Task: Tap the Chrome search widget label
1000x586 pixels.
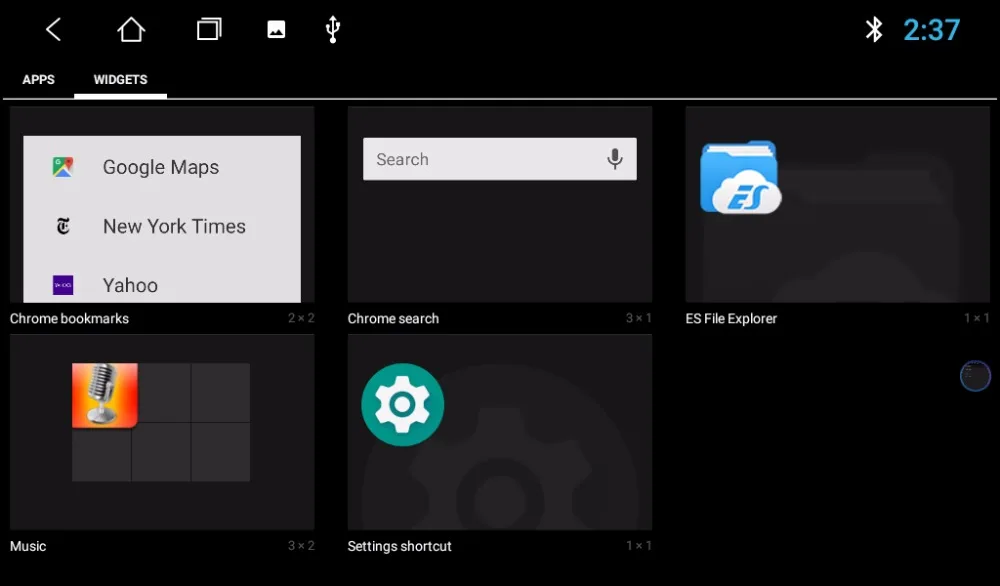Action: click(393, 318)
